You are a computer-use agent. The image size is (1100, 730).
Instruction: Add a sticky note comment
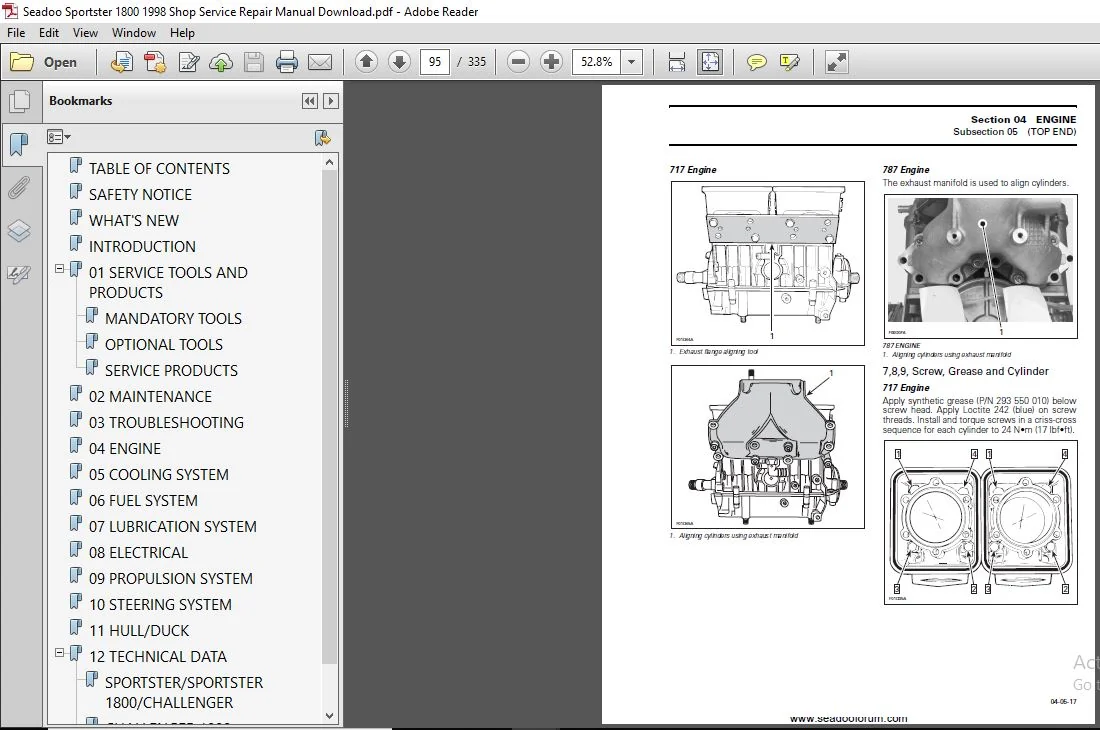(756, 62)
